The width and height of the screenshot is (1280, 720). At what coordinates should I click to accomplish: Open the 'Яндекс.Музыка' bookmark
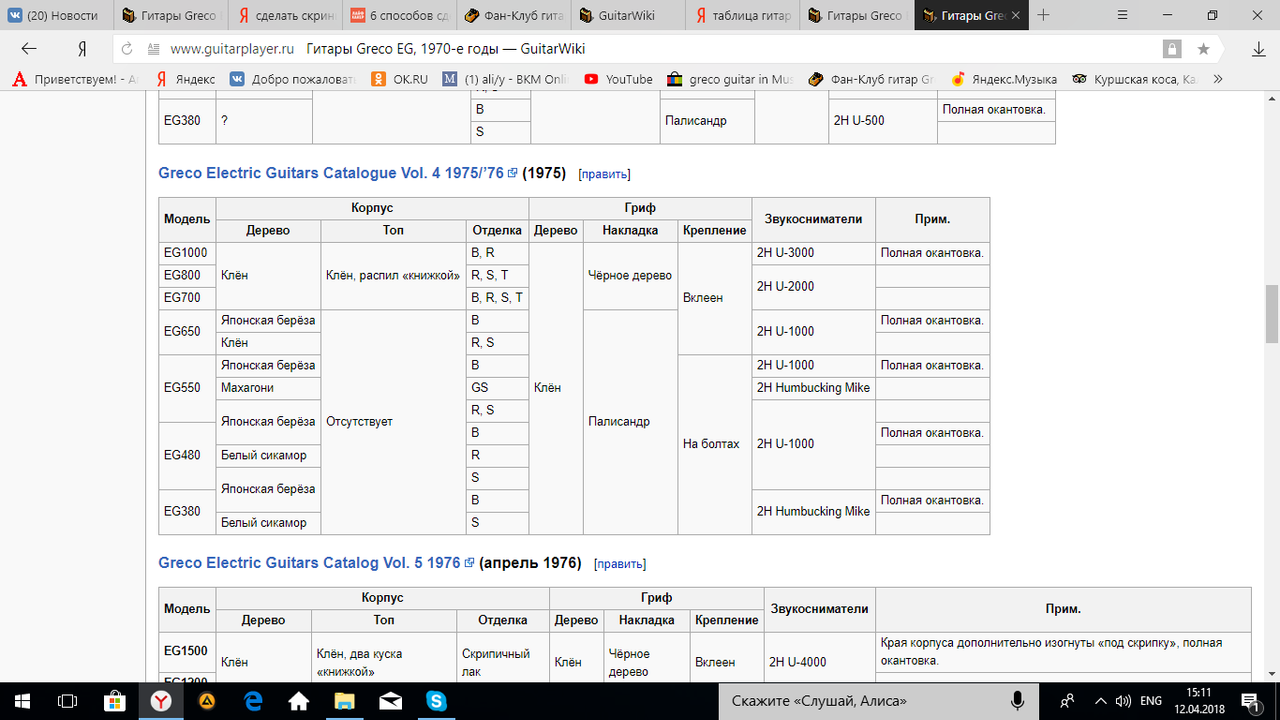point(1003,79)
